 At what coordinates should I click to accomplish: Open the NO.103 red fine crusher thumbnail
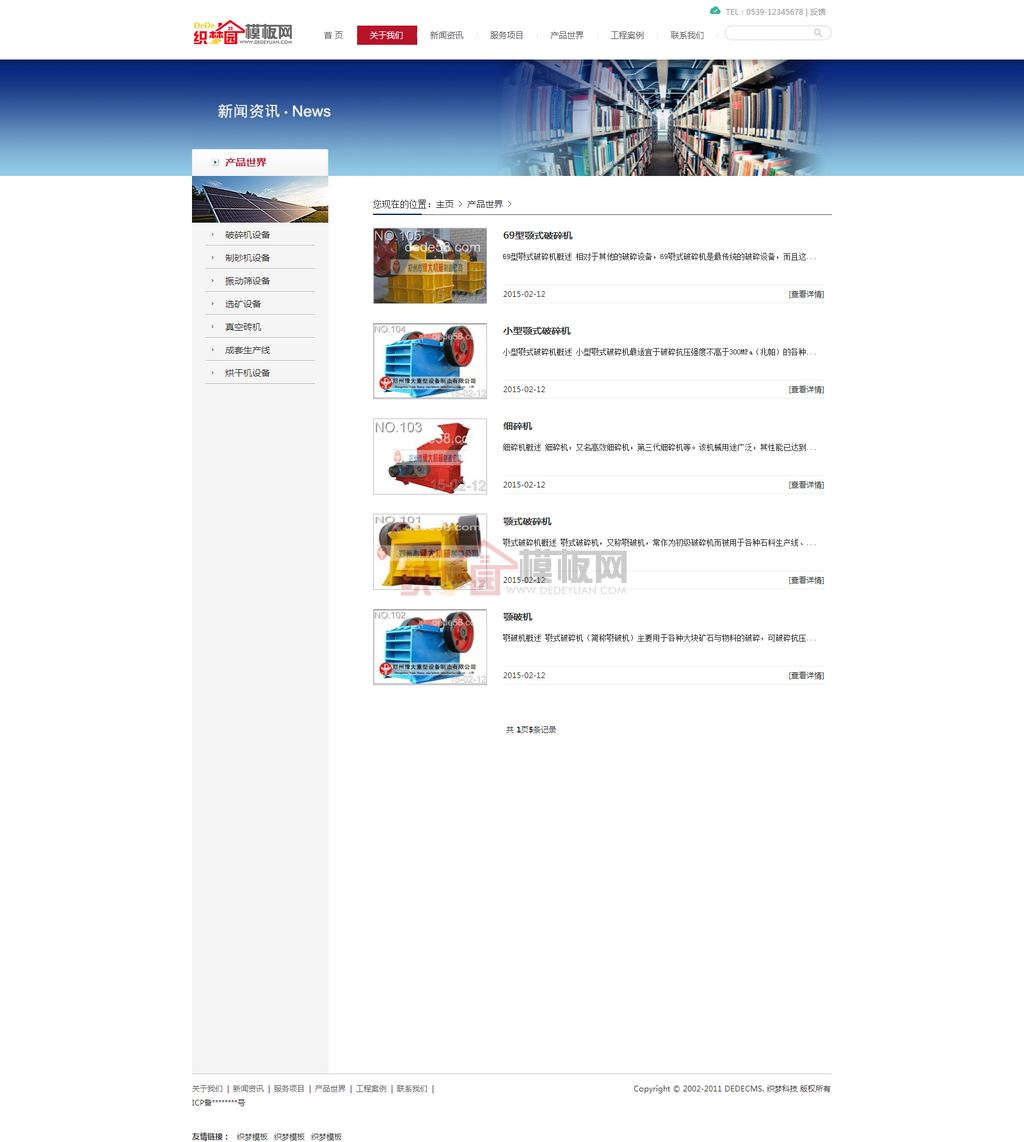click(430, 456)
